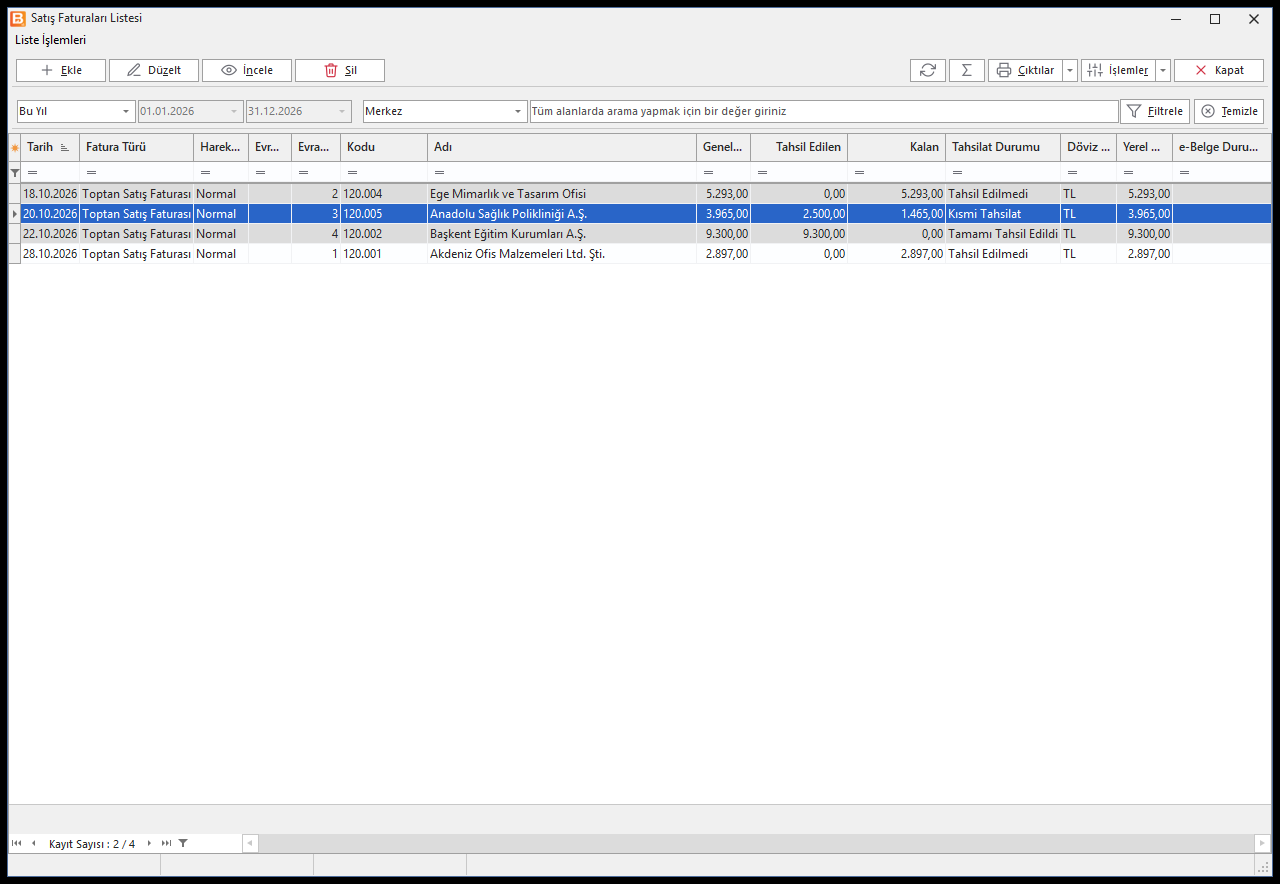Clear filters with Temizle button

pos(1229,111)
